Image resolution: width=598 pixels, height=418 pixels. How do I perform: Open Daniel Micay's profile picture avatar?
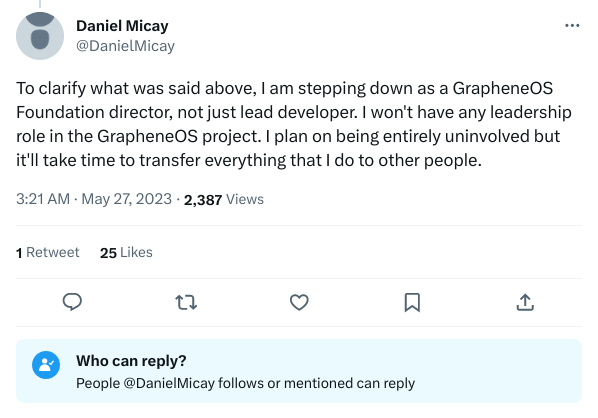[x=40, y=36]
